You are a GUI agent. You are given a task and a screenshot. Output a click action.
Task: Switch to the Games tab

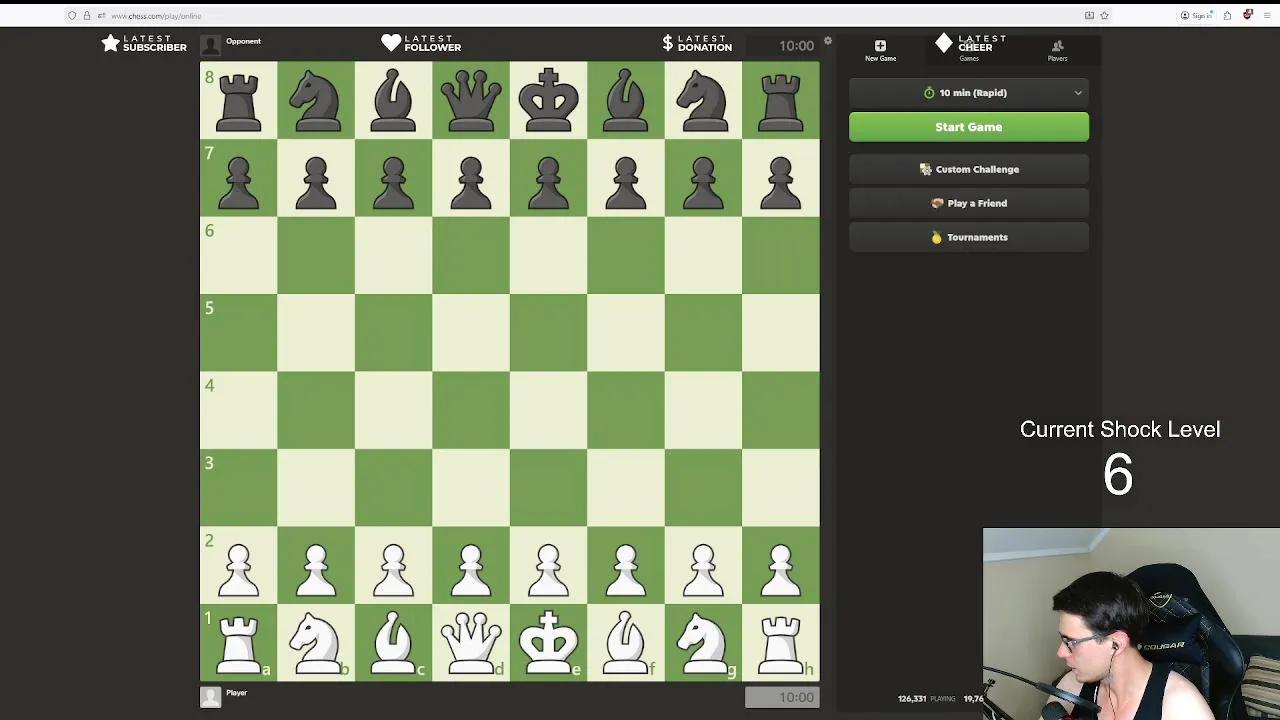click(969, 50)
